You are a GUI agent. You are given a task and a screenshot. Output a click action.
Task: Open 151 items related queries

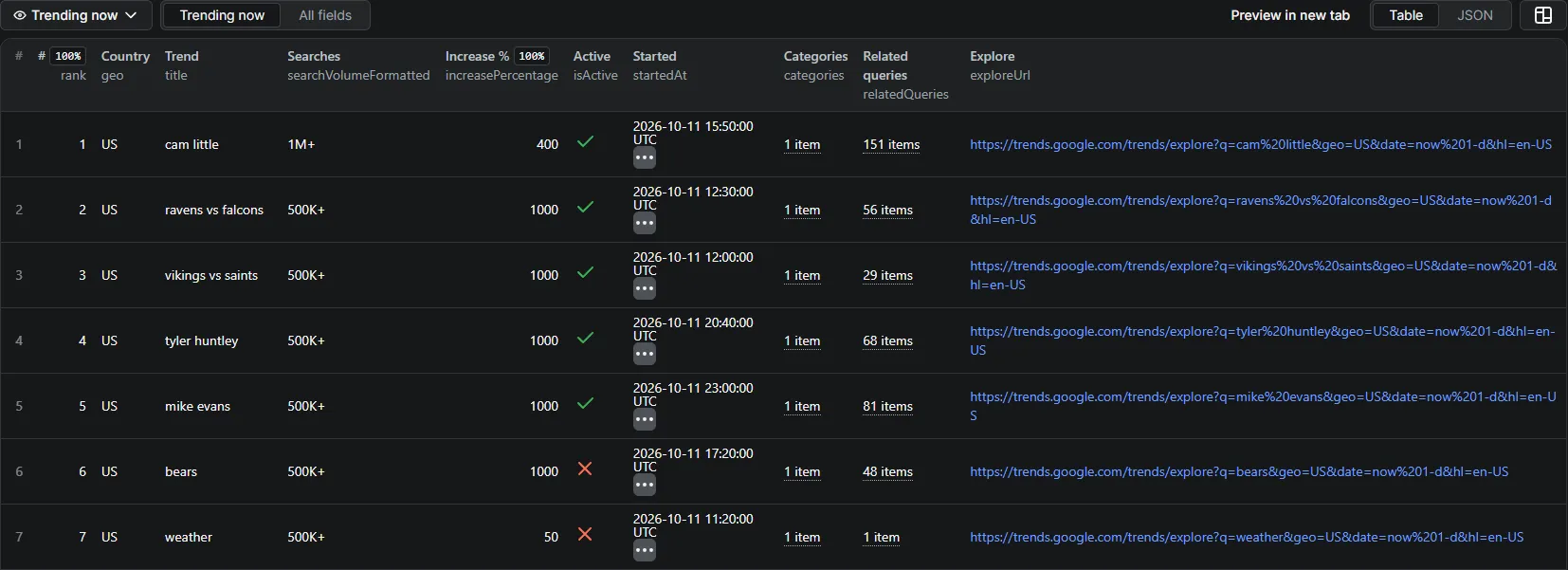pos(891,145)
